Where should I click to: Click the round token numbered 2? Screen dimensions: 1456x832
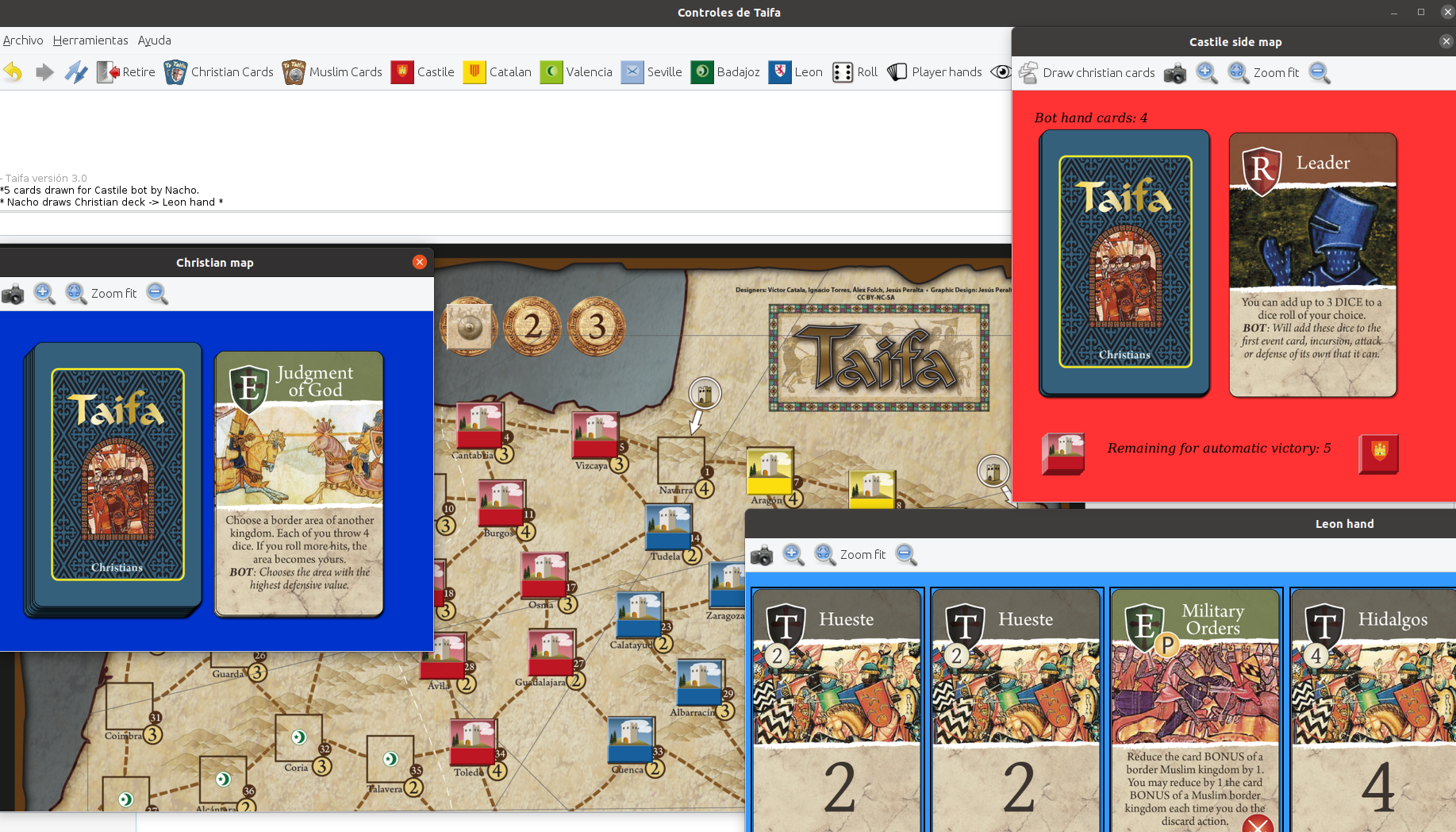(532, 326)
